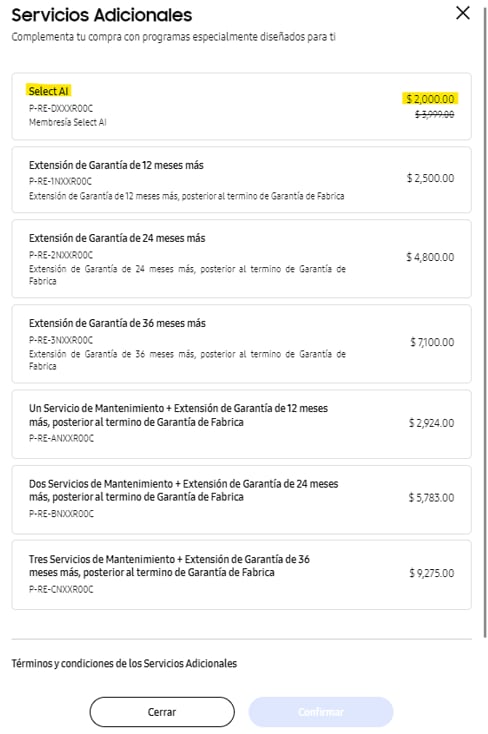488x734 pixels.
Task: Choose Extensión de Garantía de 36 meses más
Action: pyautogui.click(x=241, y=344)
